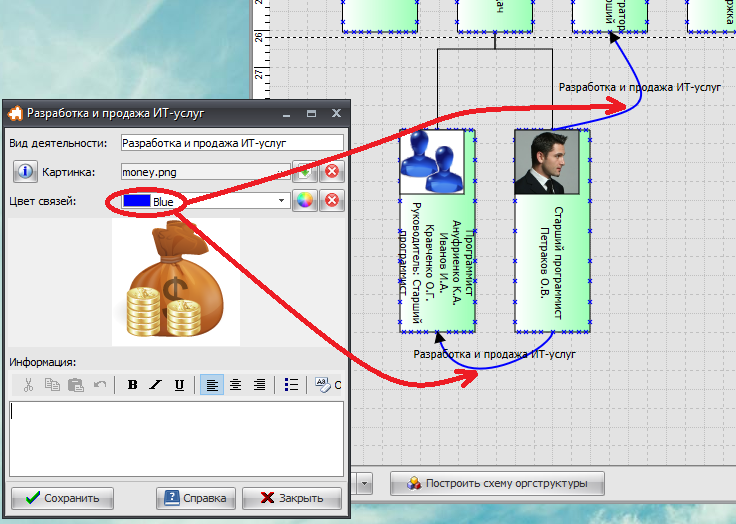Open the color wheel picker
Image resolution: width=736 pixels, height=524 pixels.
tap(304, 201)
